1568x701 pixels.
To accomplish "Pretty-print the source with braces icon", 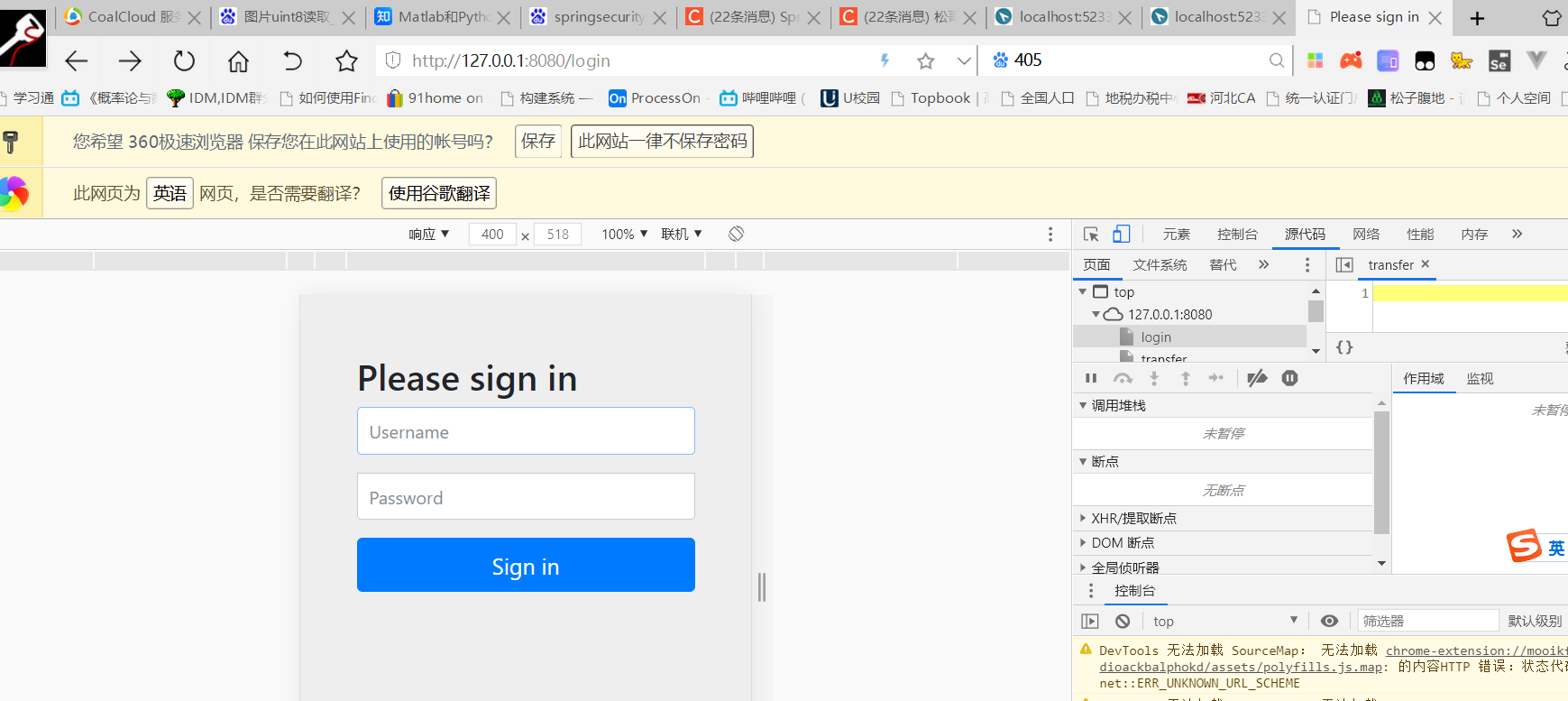I will pyautogui.click(x=1344, y=347).
